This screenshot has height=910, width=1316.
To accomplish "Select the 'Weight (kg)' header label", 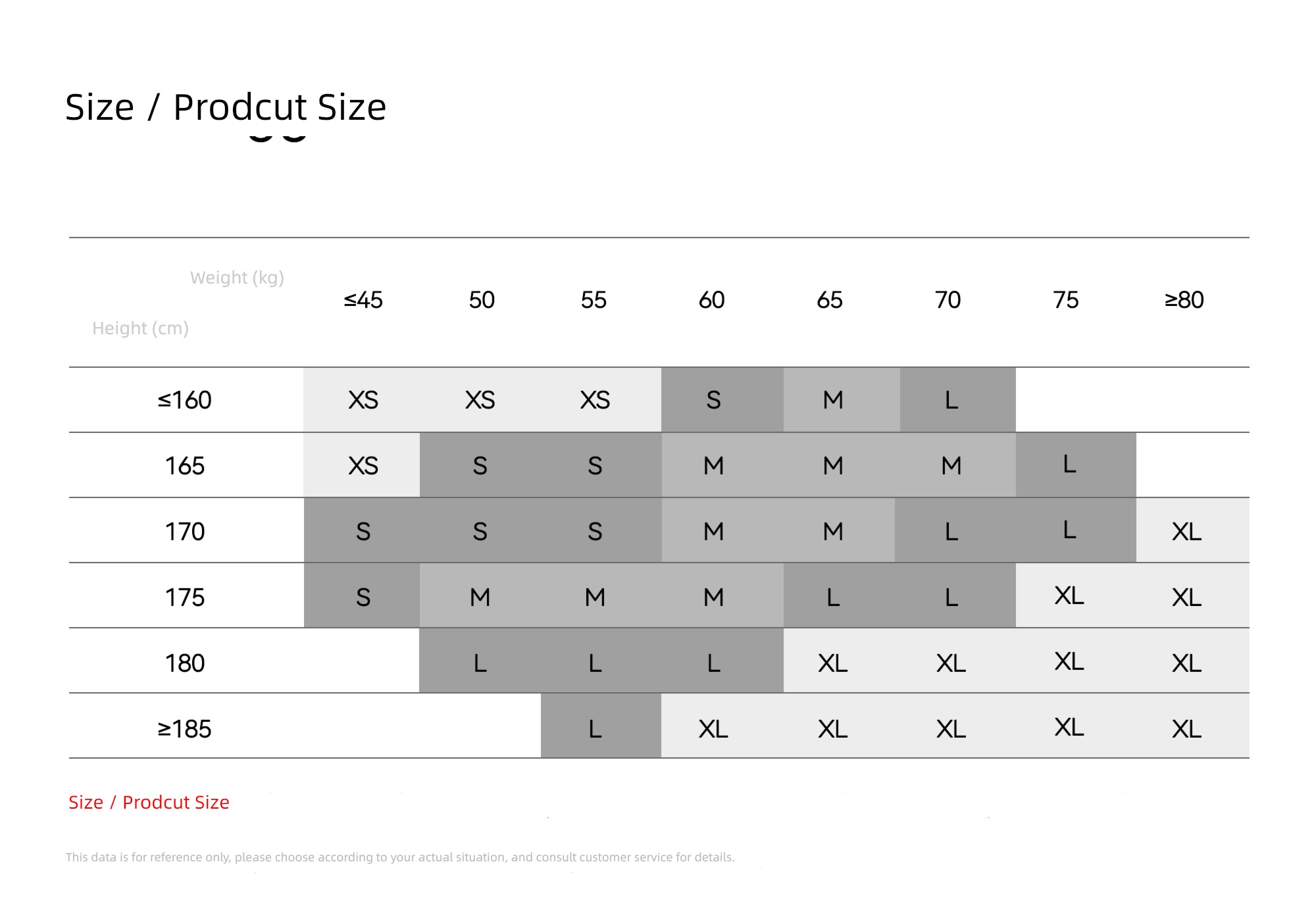I will point(237,278).
